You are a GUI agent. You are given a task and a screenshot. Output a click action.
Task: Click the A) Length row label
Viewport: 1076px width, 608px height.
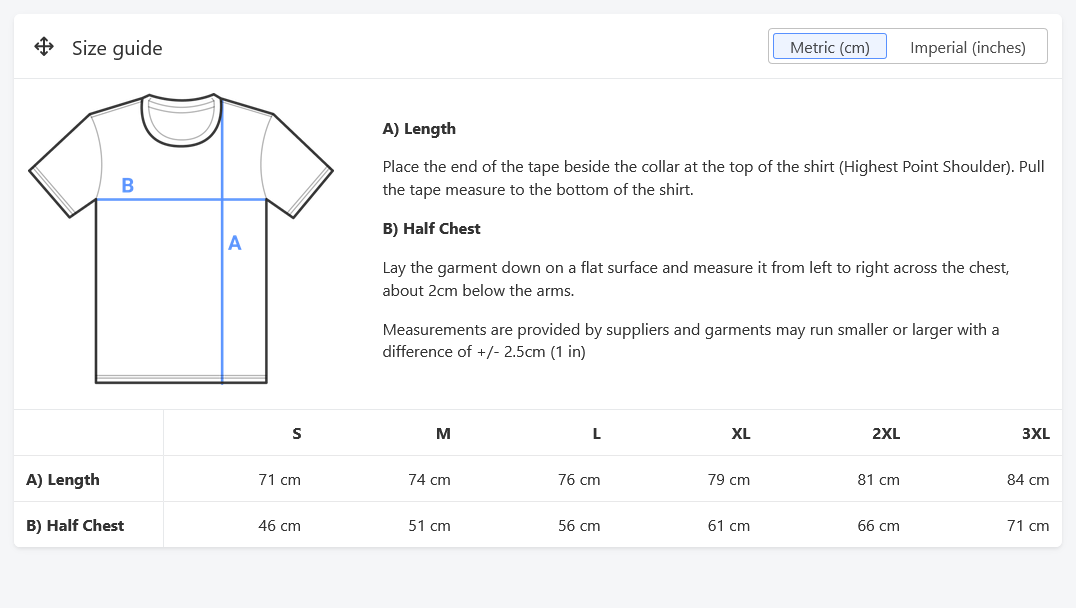pos(62,479)
